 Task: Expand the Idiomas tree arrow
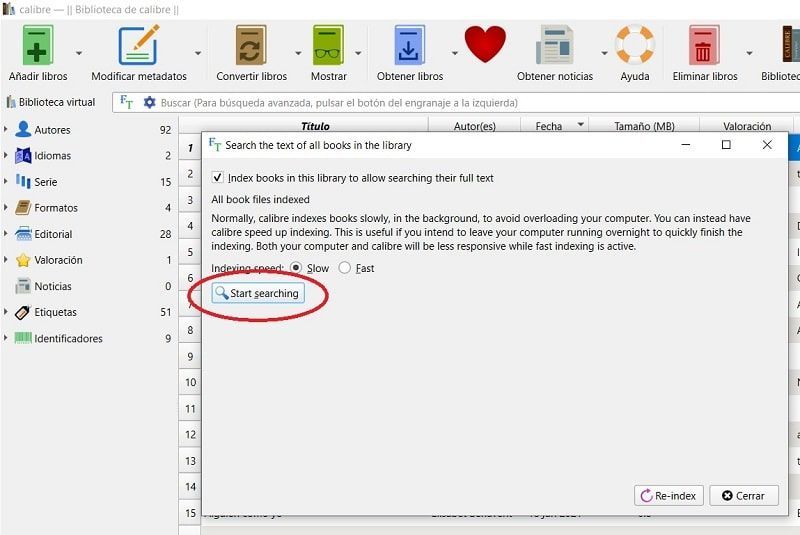(x=6, y=155)
